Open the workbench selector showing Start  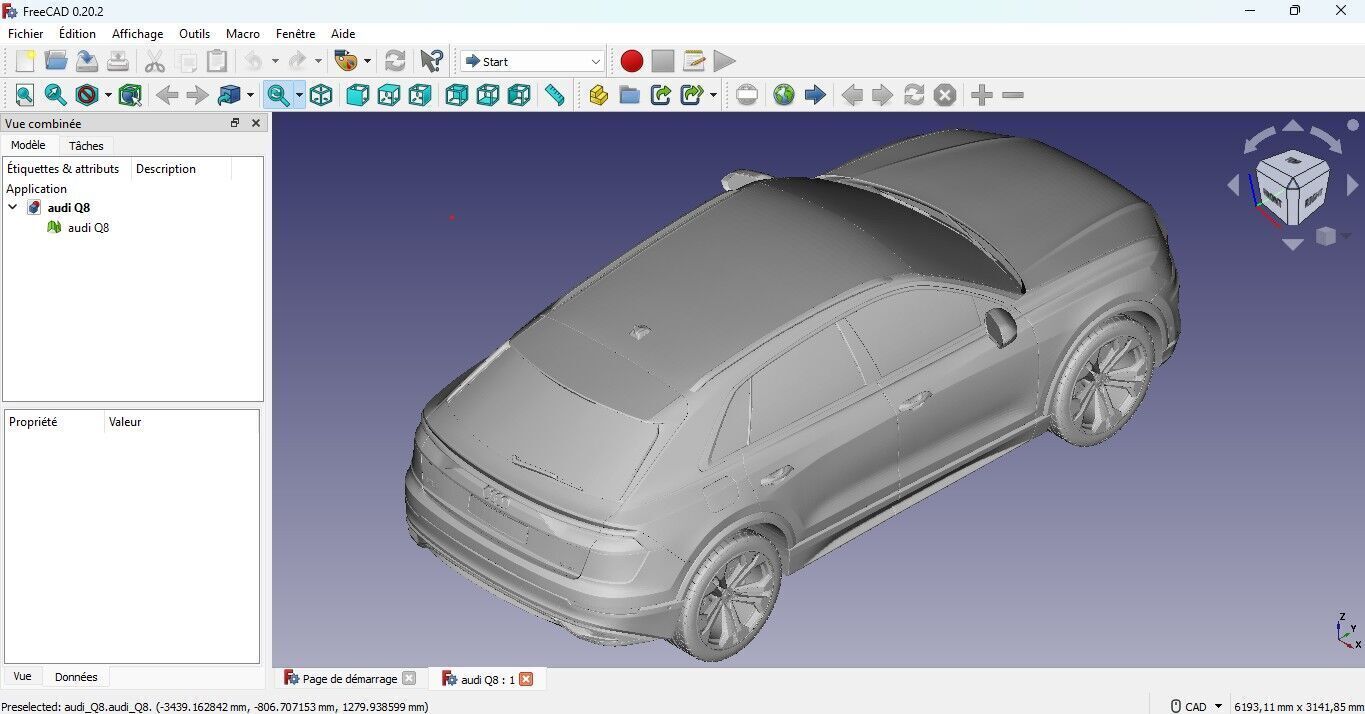[532, 61]
